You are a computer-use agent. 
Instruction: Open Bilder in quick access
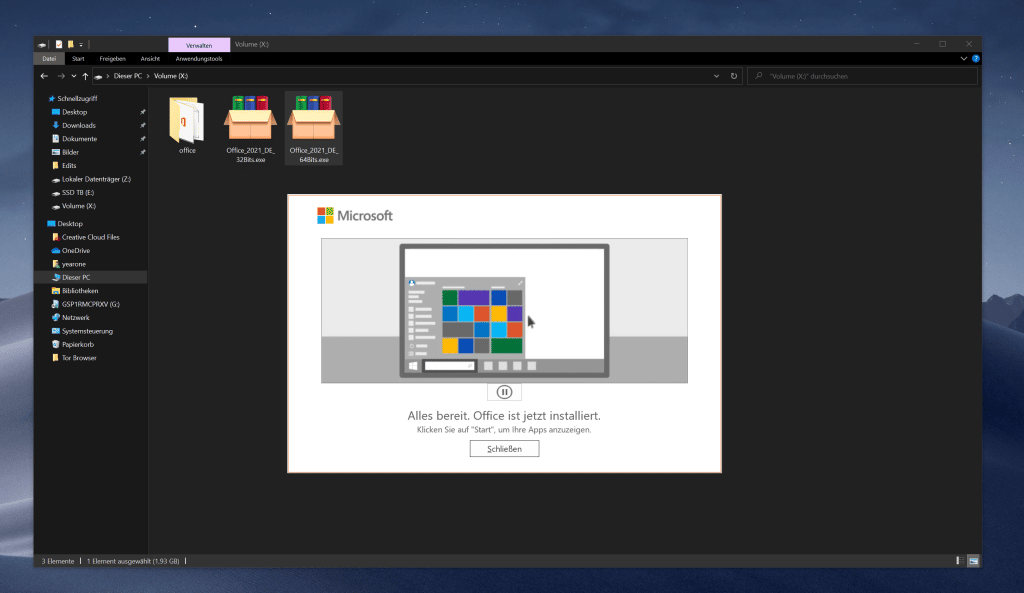(65, 152)
